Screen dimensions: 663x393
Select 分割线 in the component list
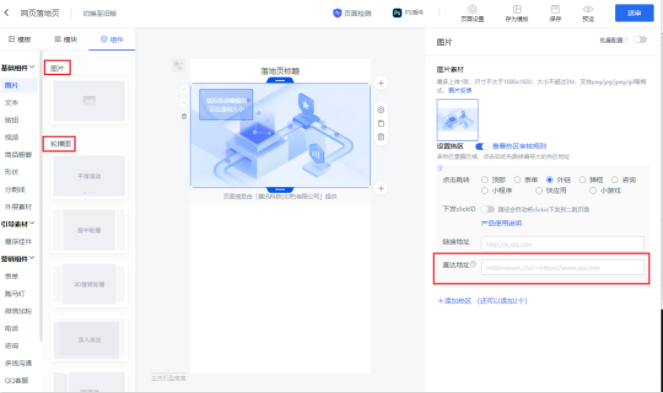[x=15, y=190]
